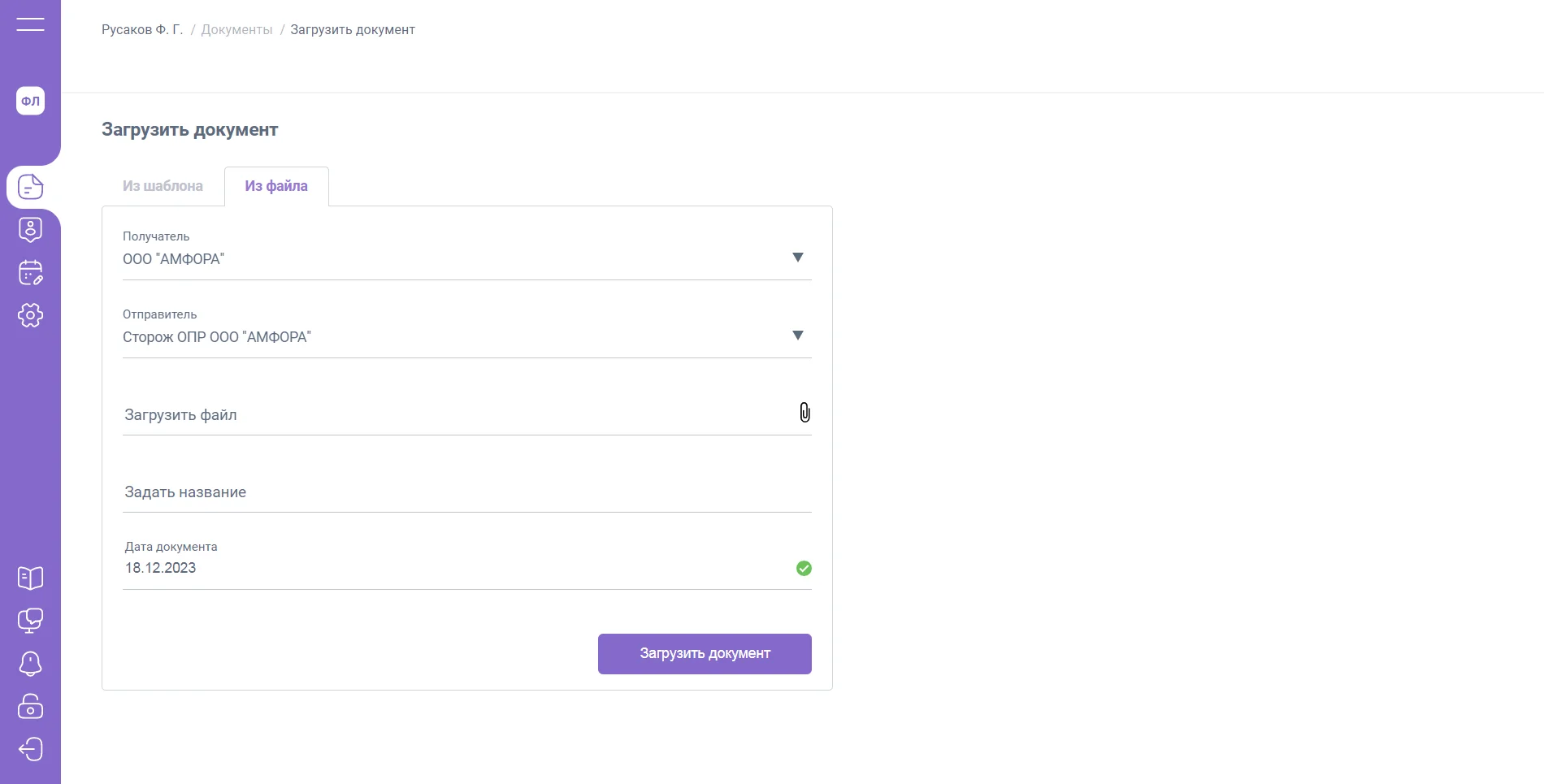Screen dimensions: 1544x784
Task: Go to Документы in the breadcrumb
Action: (236, 30)
